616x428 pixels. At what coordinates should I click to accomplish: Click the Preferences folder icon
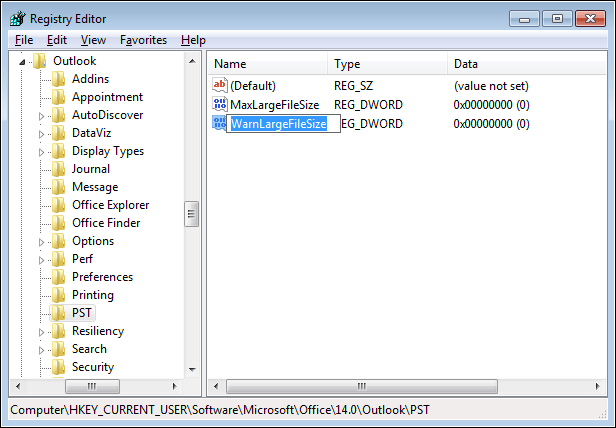point(59,277)
